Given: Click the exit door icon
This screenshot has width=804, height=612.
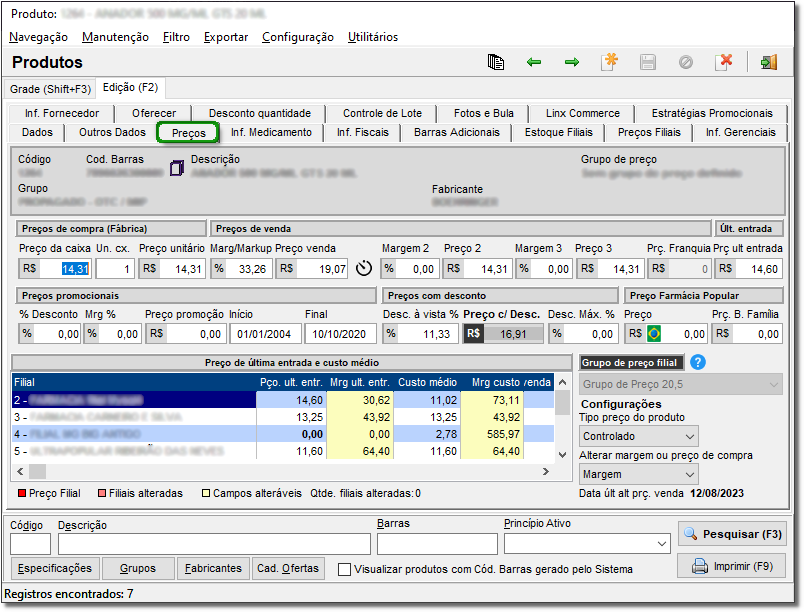Looking at the screenshot, I should pyautogui.click(x=768, y=63).
